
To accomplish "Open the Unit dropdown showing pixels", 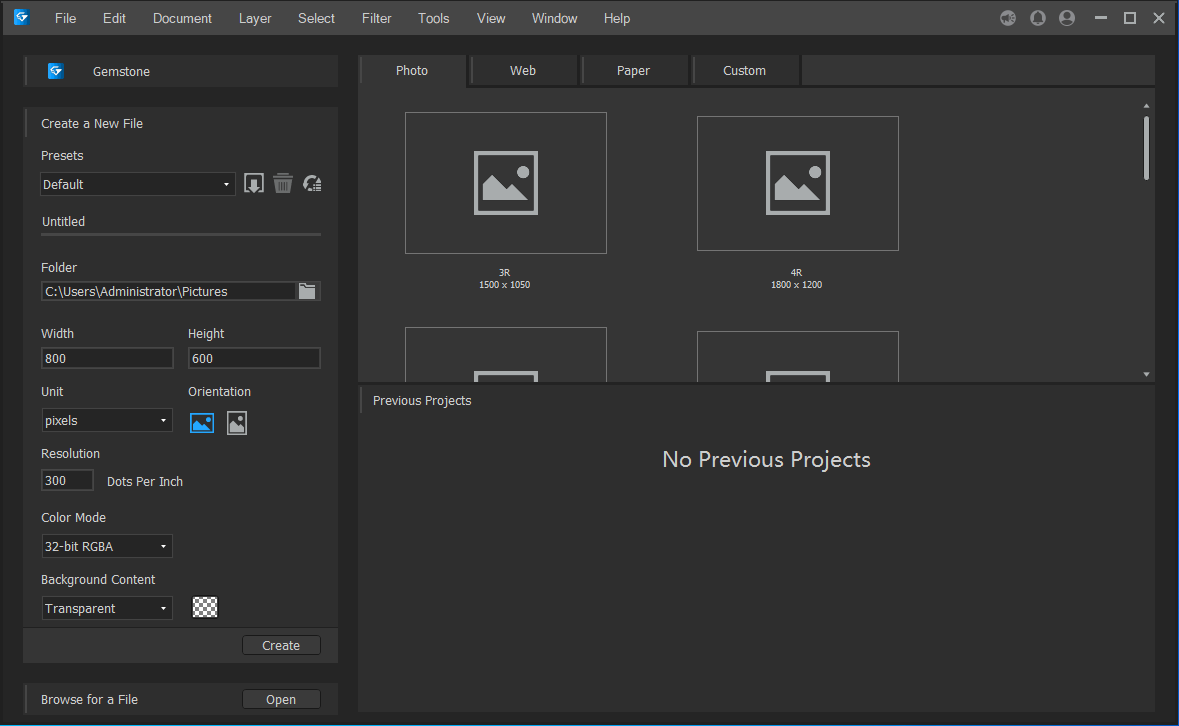I will (106, 421).
